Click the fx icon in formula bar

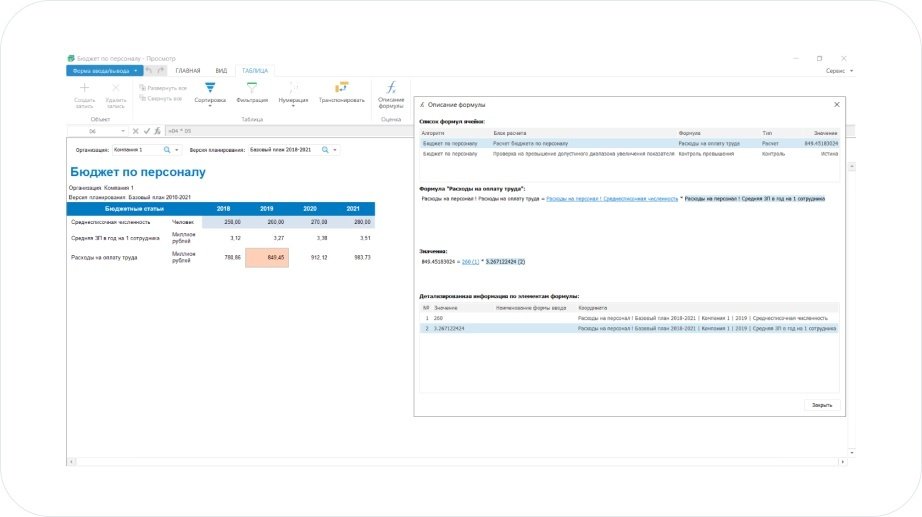(158, 131)
